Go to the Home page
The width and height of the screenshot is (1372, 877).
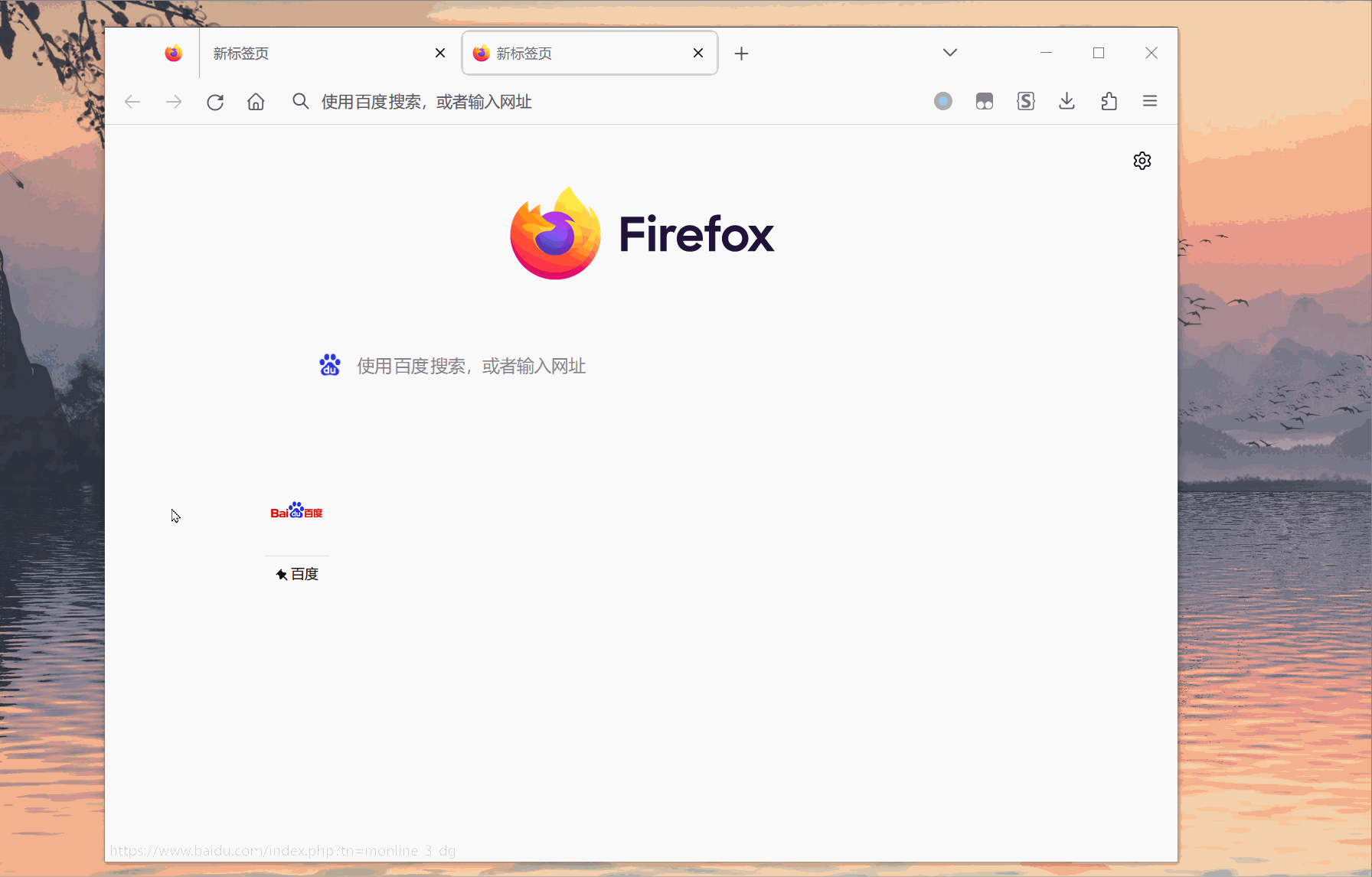coord(256,102)
